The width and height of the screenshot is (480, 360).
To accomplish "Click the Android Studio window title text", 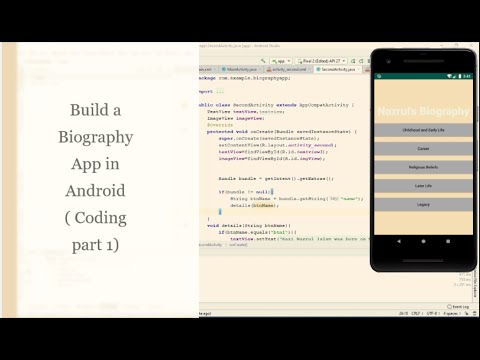I will tap(239, 46).
